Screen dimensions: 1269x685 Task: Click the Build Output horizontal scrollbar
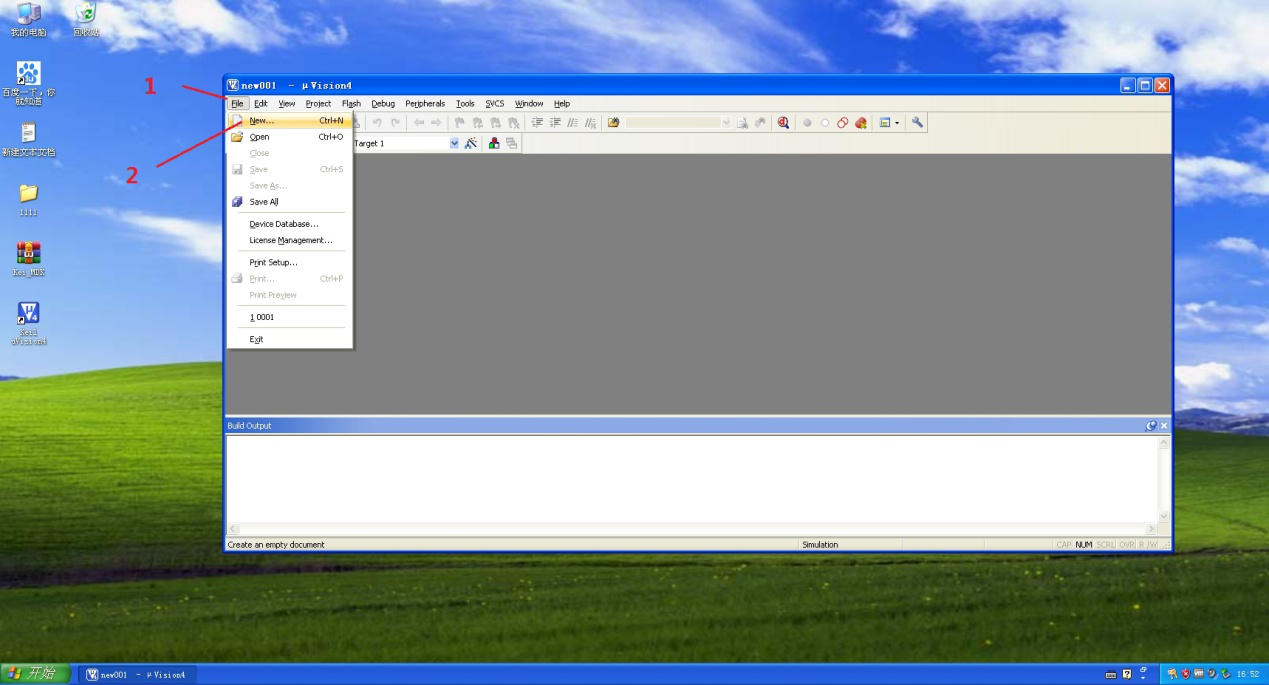690,528
